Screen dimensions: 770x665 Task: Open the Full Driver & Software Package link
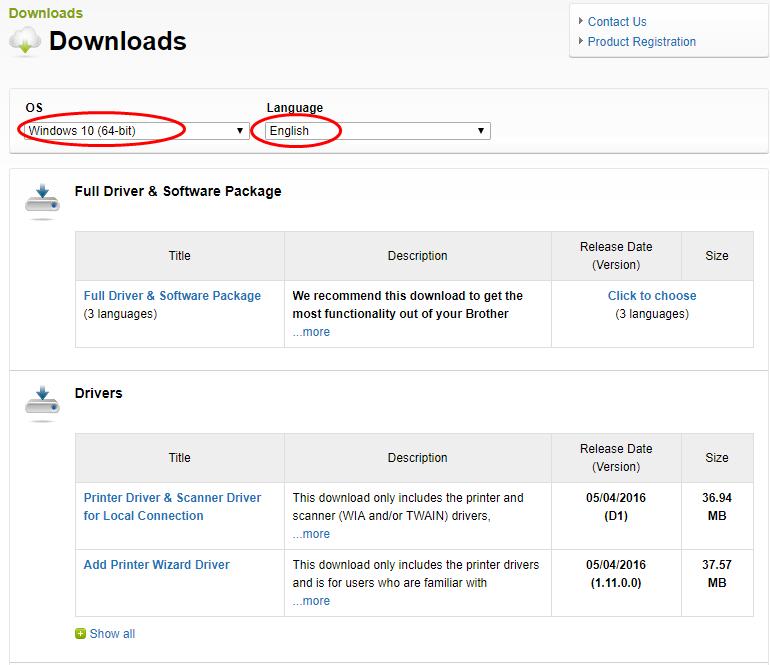coord(172,296)
